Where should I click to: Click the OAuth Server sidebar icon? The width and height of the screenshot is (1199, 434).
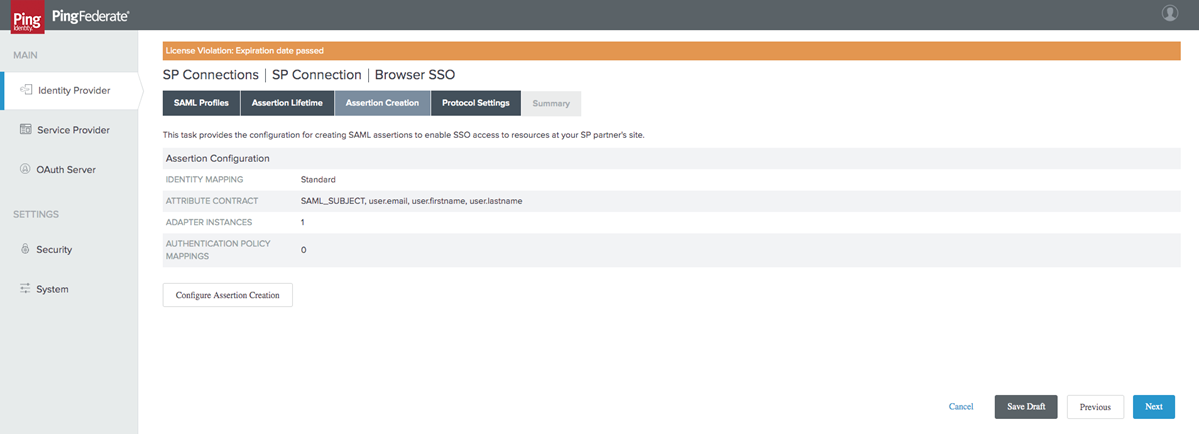pyautogui.click(x=24, y=170)
